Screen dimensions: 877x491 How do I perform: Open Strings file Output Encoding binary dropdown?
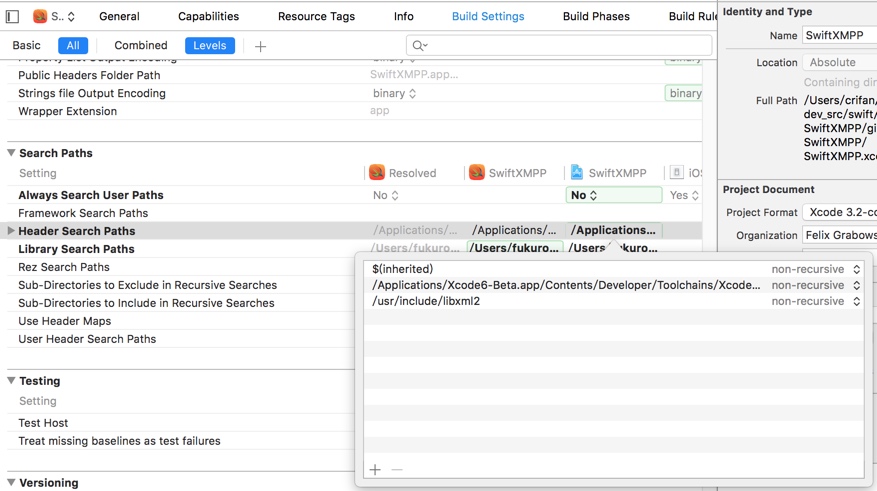[394, 93]
